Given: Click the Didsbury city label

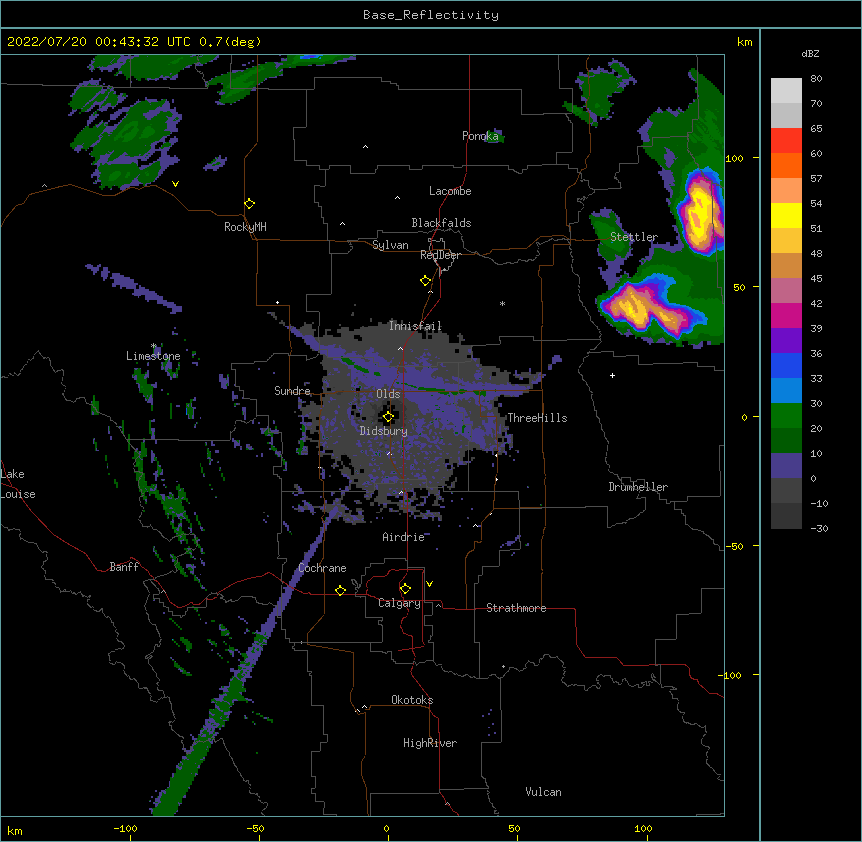Looking at the screenshot, I should [x=384, y=431].
